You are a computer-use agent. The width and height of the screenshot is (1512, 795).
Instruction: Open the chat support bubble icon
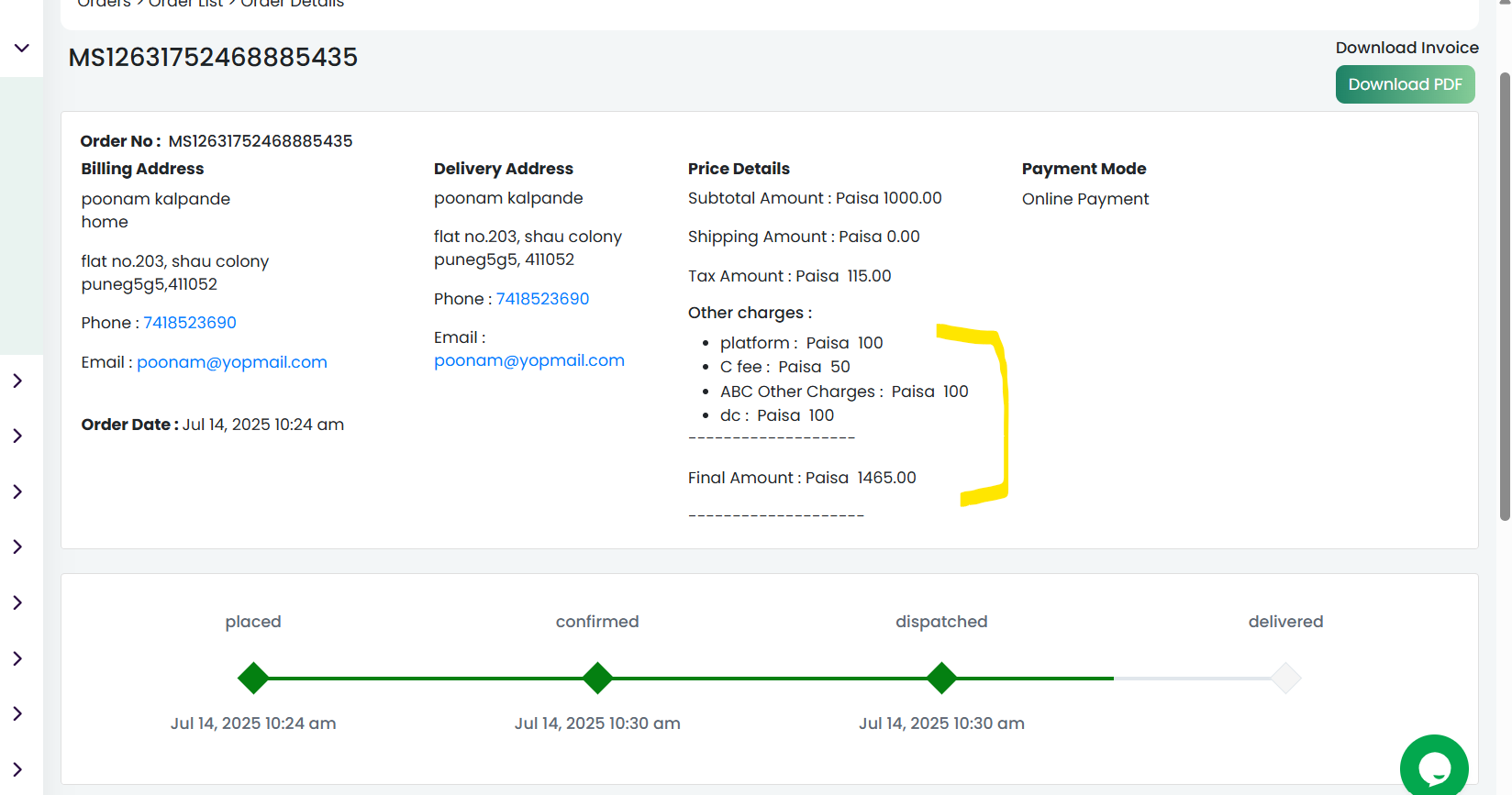click(x=1434, y=767)
